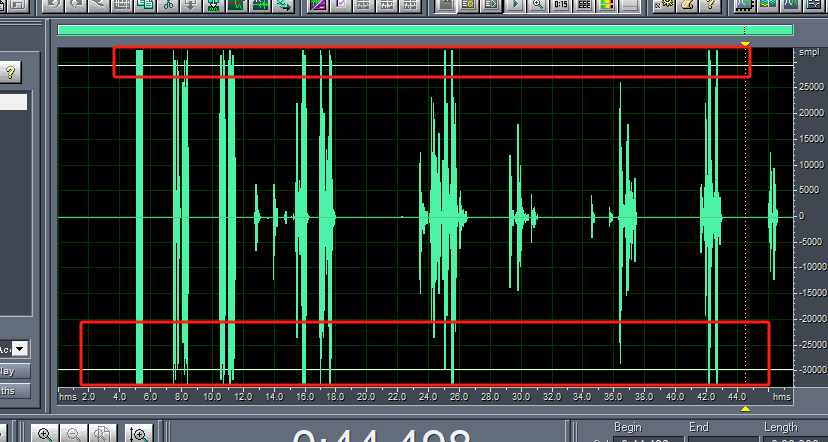The height and width of the screenshot is (442, 828).
Task: Click the 25000 value on amplitude ruler
Action: 812,87
